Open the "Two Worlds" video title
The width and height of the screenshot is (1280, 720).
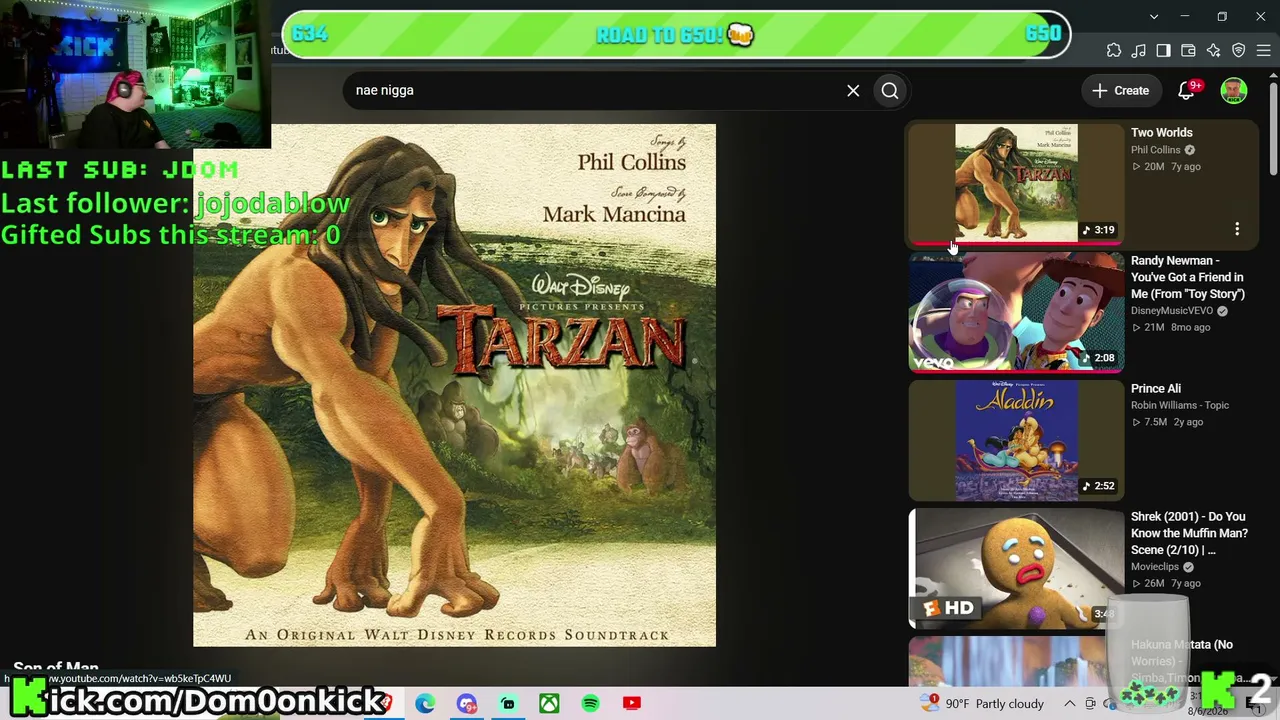(x=1161, y=133)
